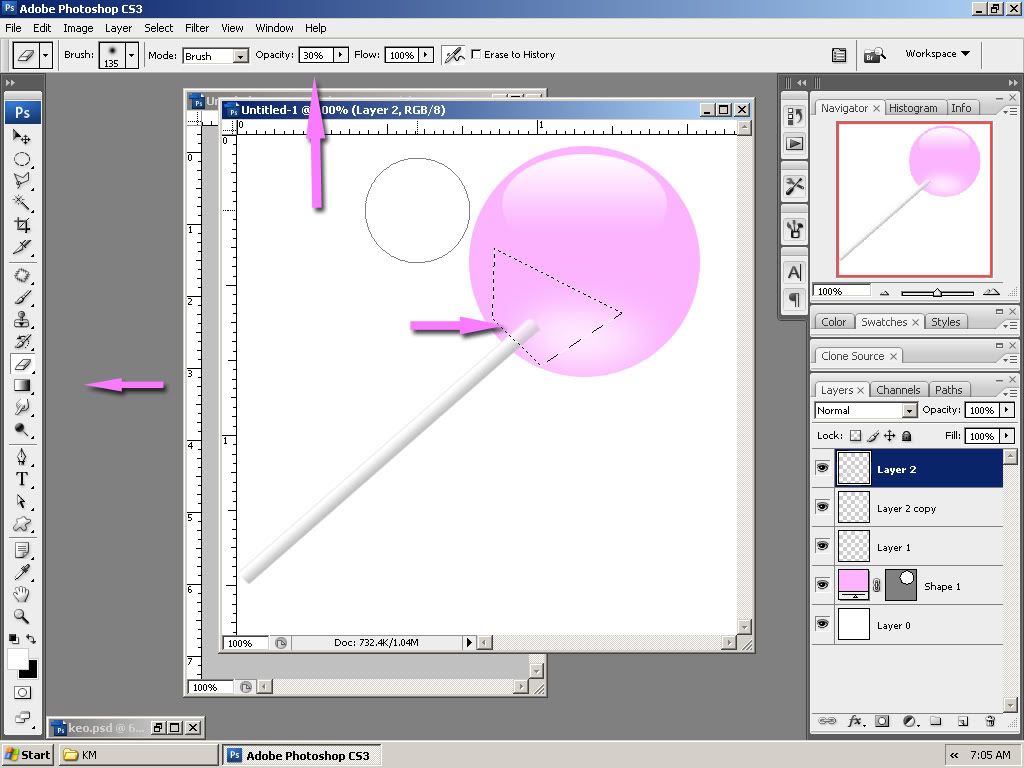1024x768 pixels.
Task: Open the Workspace dropdown
Action: pyautogui.click(x=937, y=54)
